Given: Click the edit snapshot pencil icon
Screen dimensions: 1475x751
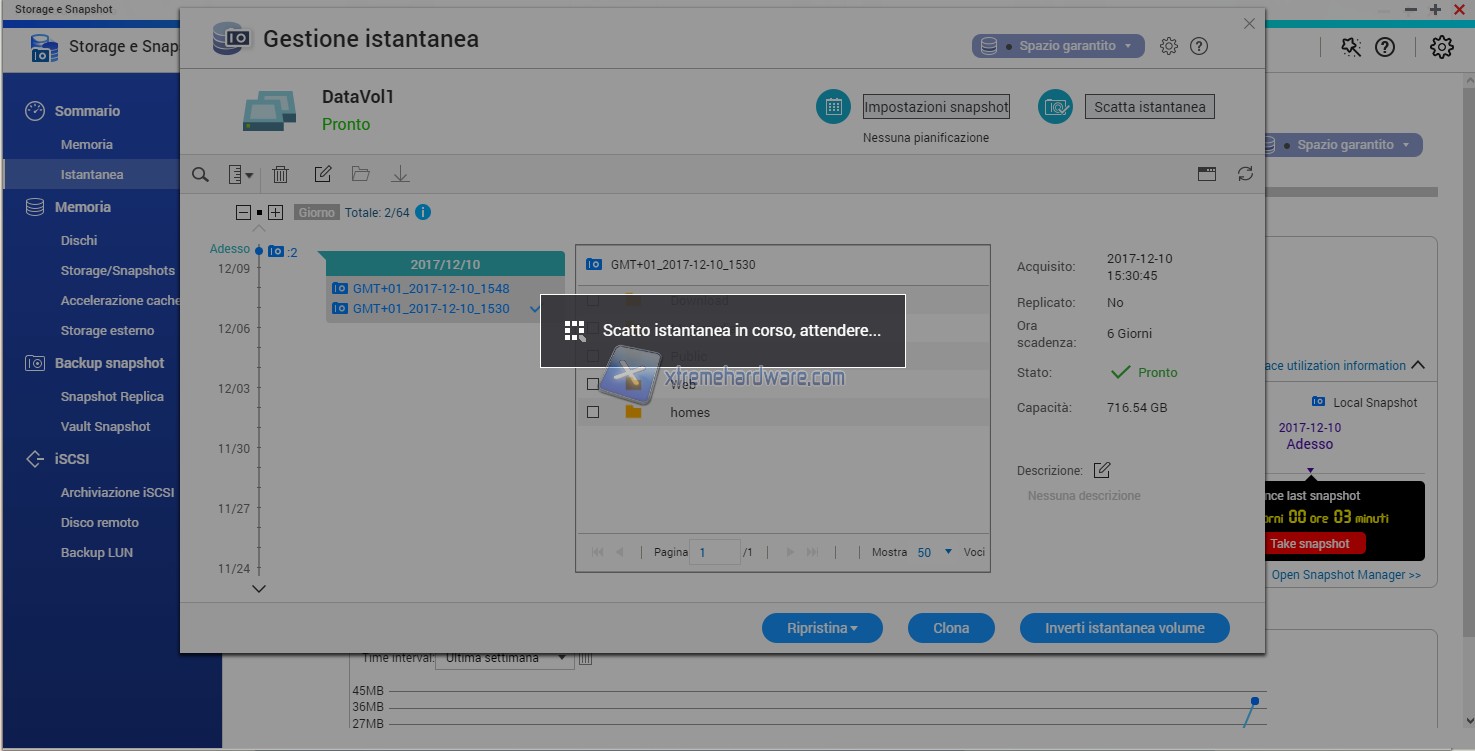Looking at the screenshot, I should click(x=322, y=175).
